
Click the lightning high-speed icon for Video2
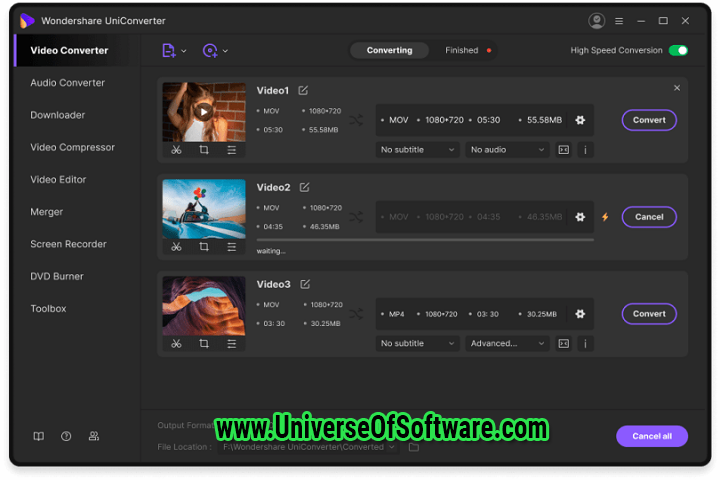(605, 217)
